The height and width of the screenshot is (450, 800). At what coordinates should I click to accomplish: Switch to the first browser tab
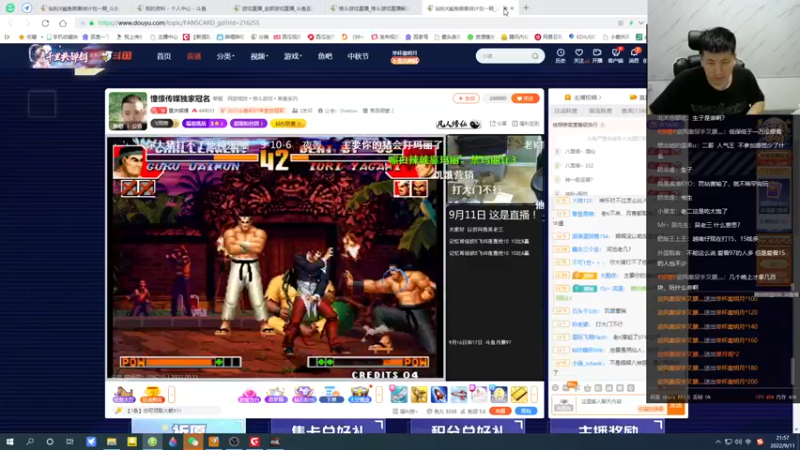pyautogui.click(x=82, y=8)
